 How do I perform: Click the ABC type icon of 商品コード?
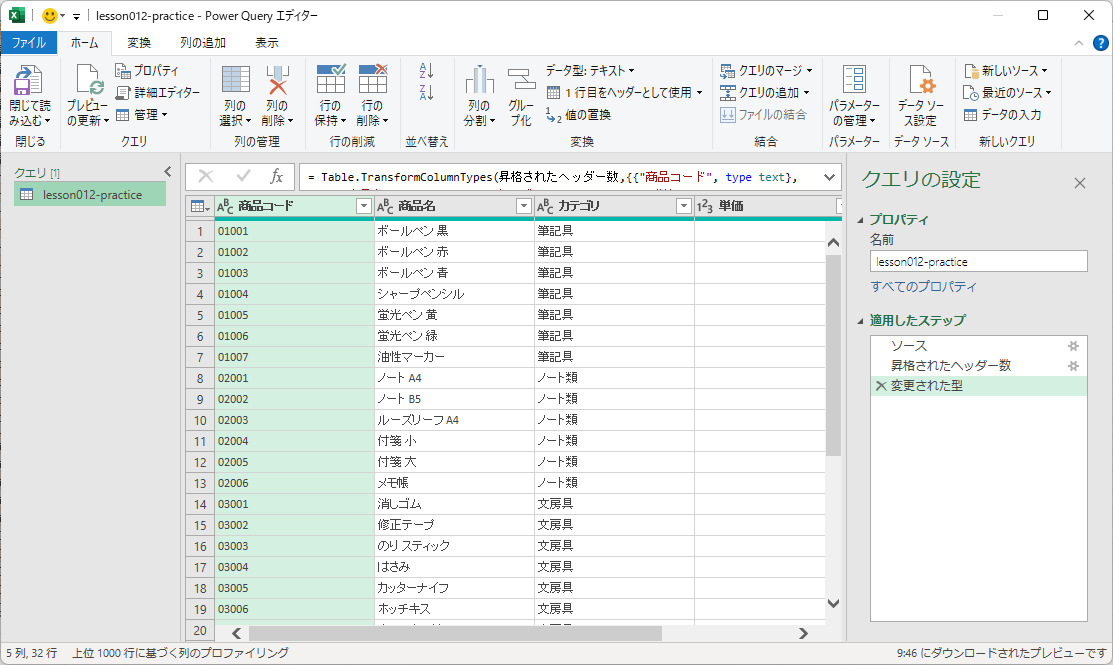point(225,207)
